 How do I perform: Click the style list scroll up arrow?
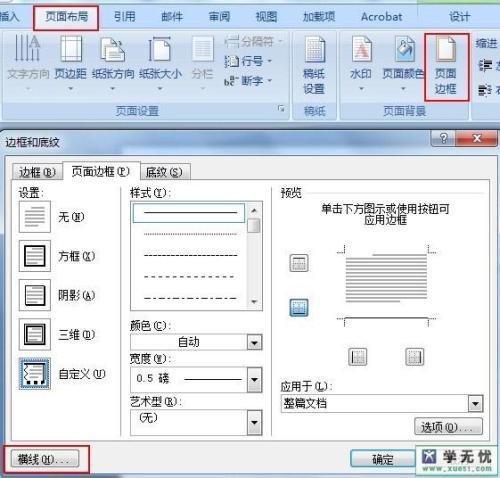(254, 211)
